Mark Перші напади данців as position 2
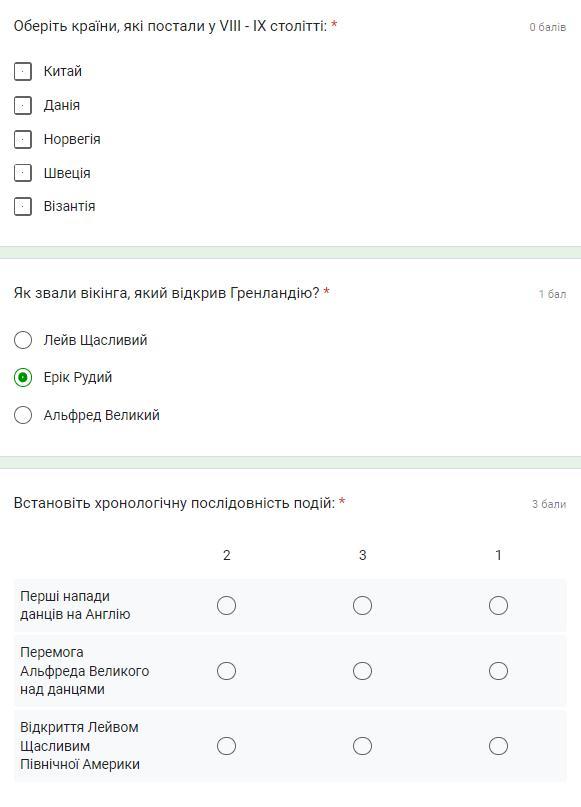Viewport: 581px width, 807px height. tap(226, 605)
